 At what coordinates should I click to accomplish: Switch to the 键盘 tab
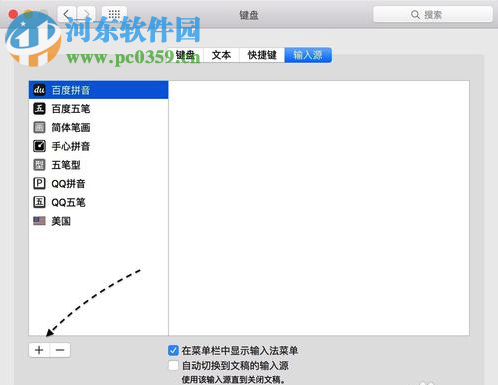185,55
